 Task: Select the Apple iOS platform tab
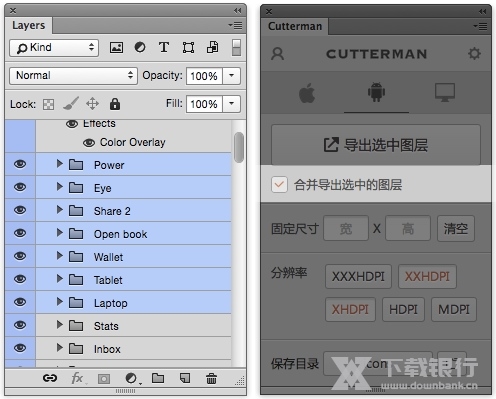click(x=307, y=93)
